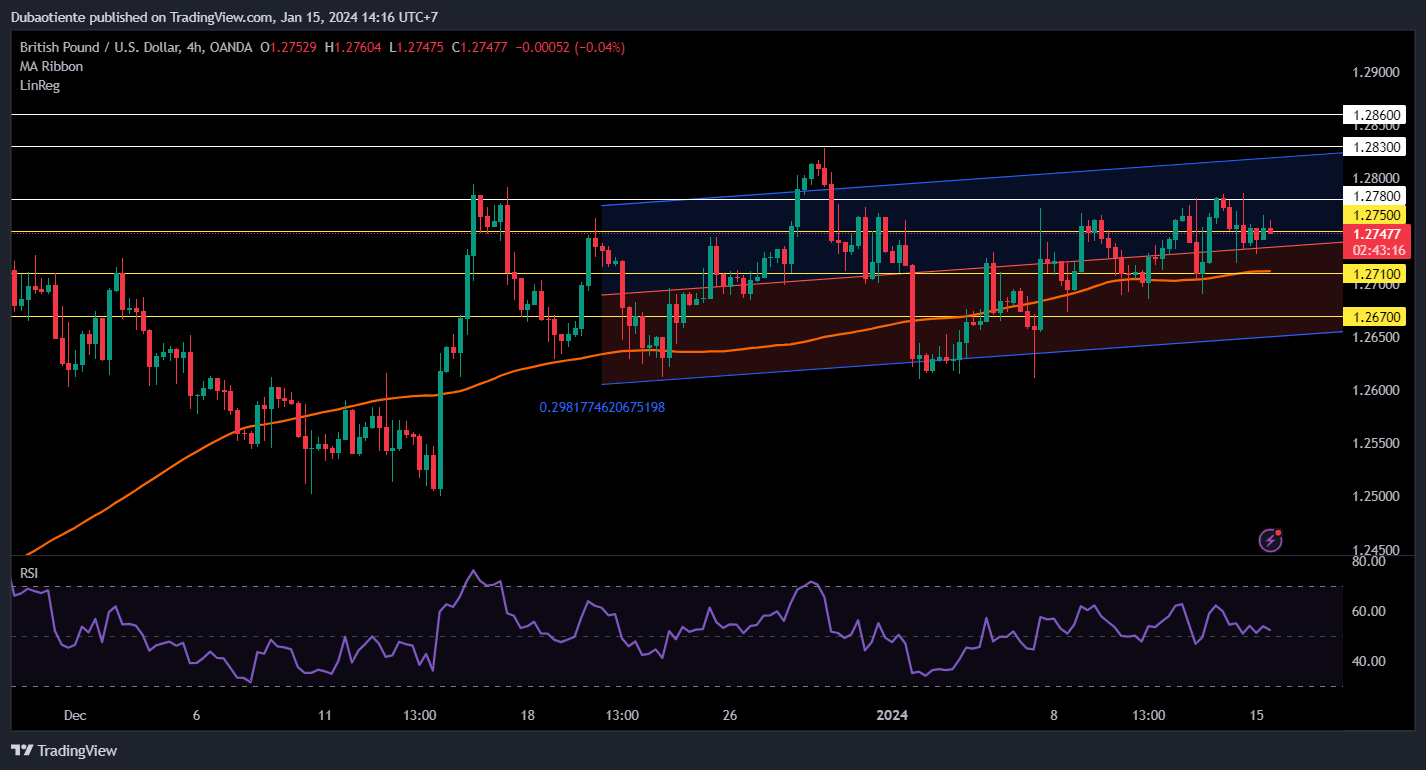This screenshot has height=770, width=1426.
Task: Click the 15 date label on time axis
Action: point(1258,716)
